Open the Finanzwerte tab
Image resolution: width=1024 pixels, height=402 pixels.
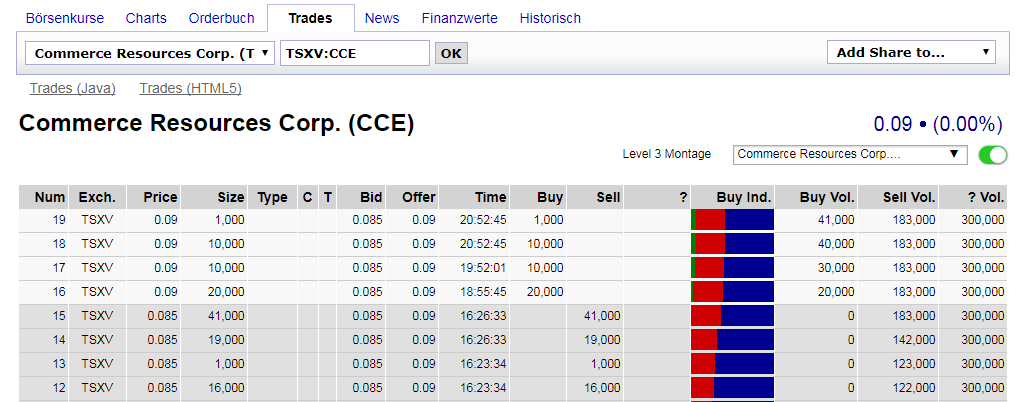[460, 18]
